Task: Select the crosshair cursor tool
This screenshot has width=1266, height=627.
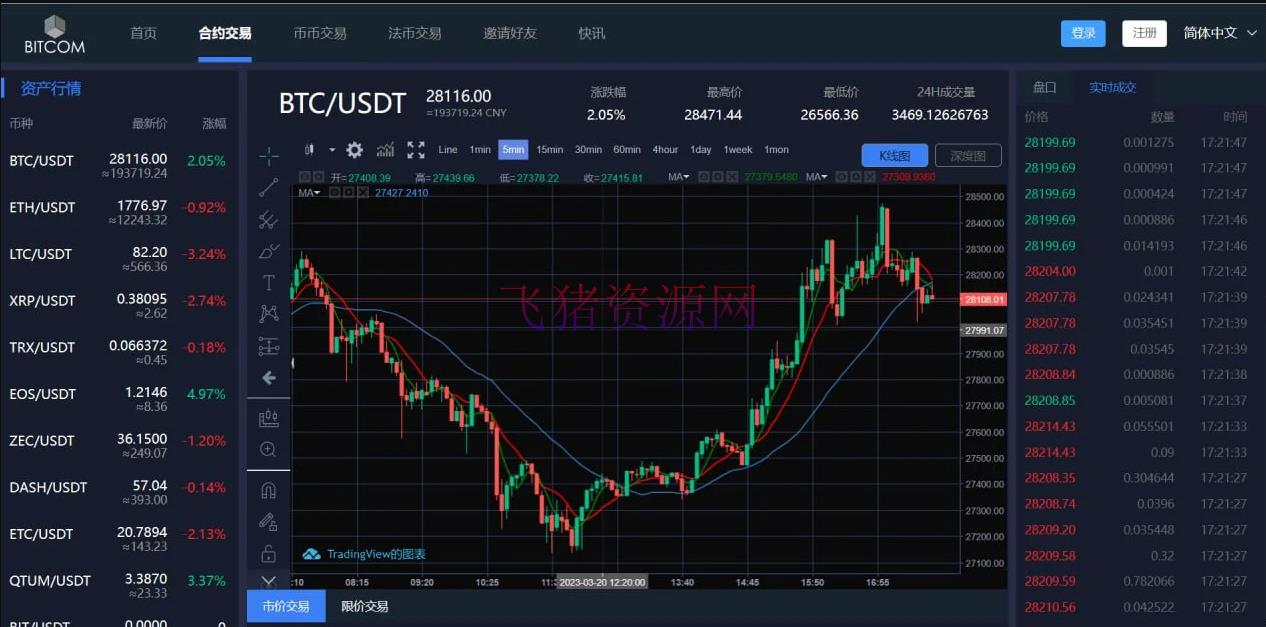Action: pos(268,156)
